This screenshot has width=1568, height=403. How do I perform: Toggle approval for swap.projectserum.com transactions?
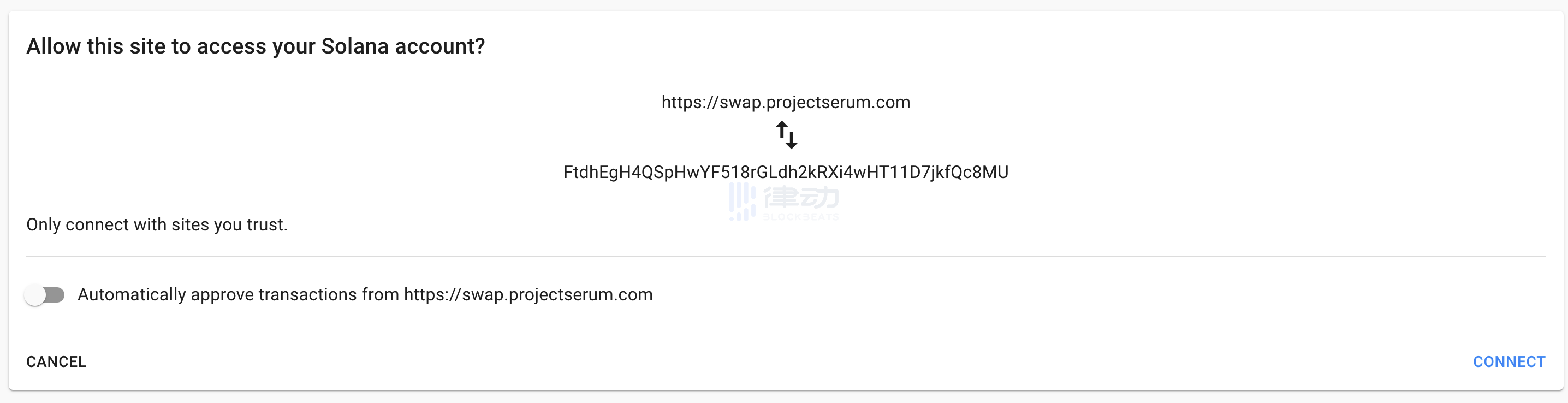(x=44, y=295)
